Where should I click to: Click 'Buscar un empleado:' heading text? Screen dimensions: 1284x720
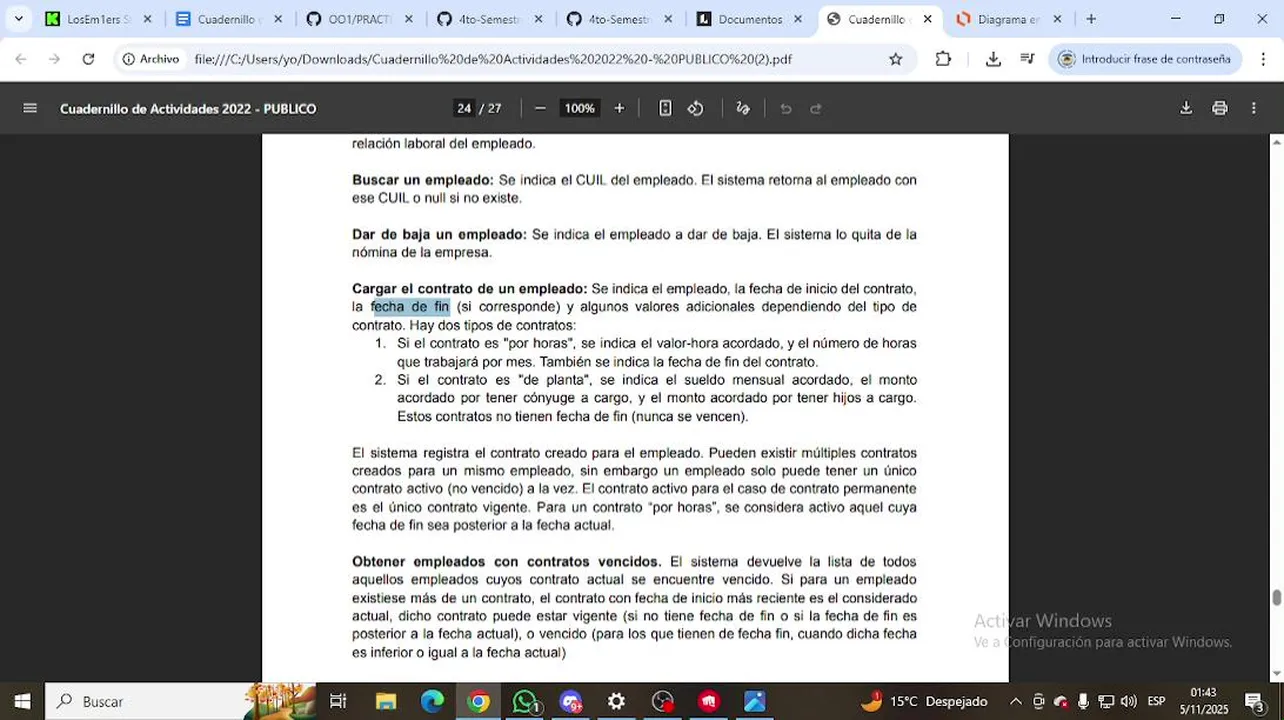(423, 180)
